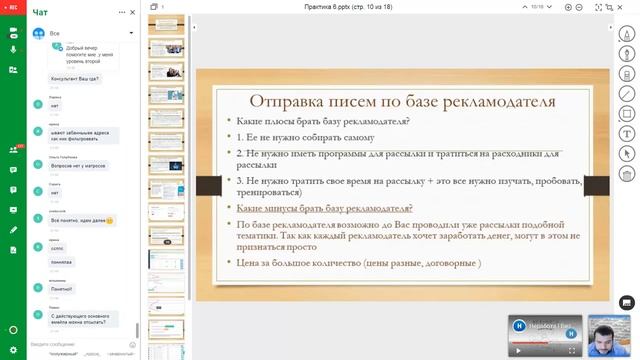
Task: Go to next page with down chevron
Action: coord(549,7)
